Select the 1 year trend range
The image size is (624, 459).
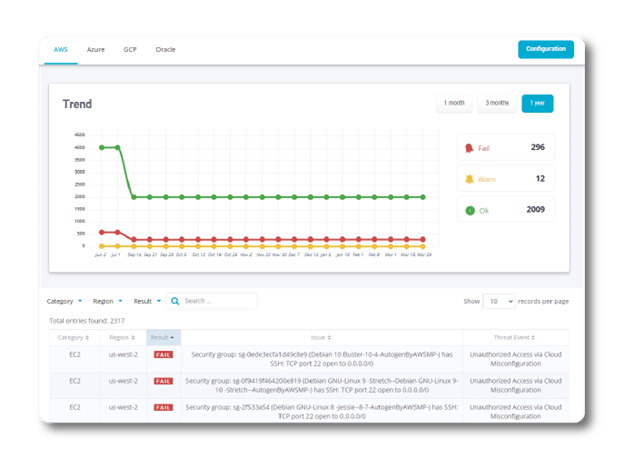tap(537, 103)
